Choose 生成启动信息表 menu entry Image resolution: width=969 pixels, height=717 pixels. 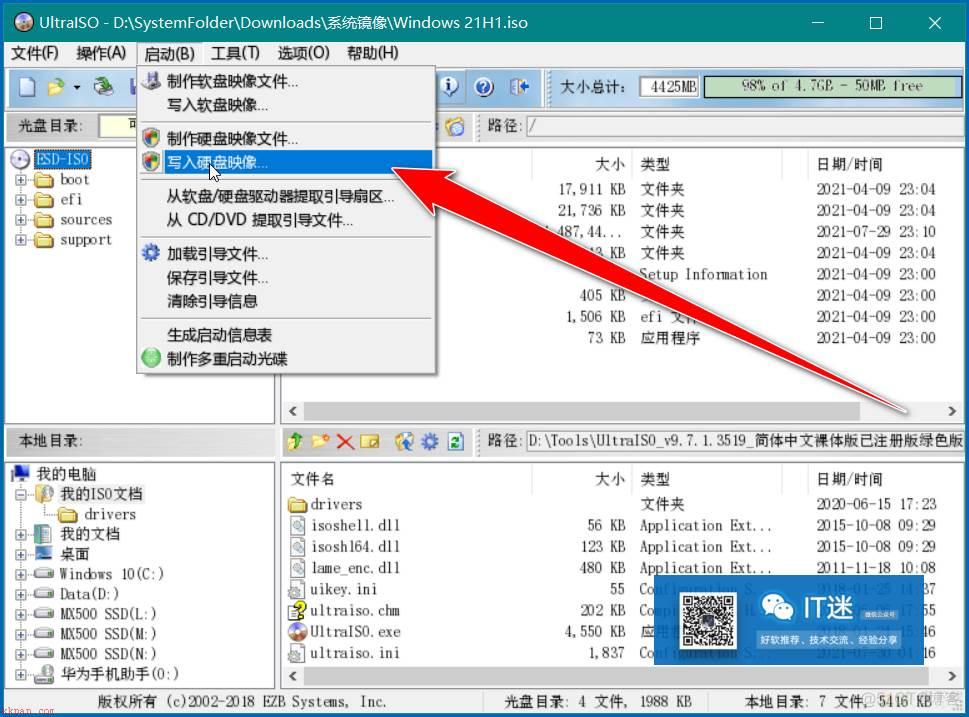[286, 335]
